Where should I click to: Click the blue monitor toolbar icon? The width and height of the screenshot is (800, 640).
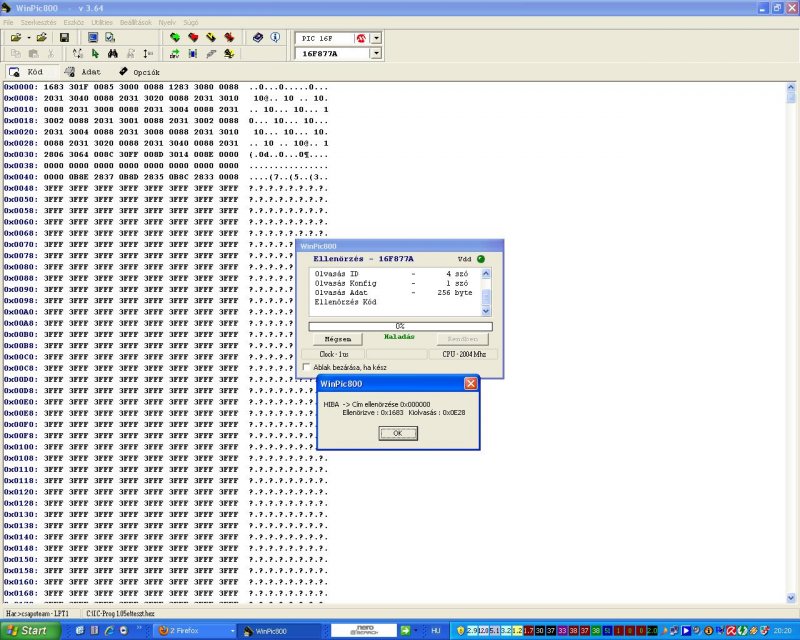(92, 37)
